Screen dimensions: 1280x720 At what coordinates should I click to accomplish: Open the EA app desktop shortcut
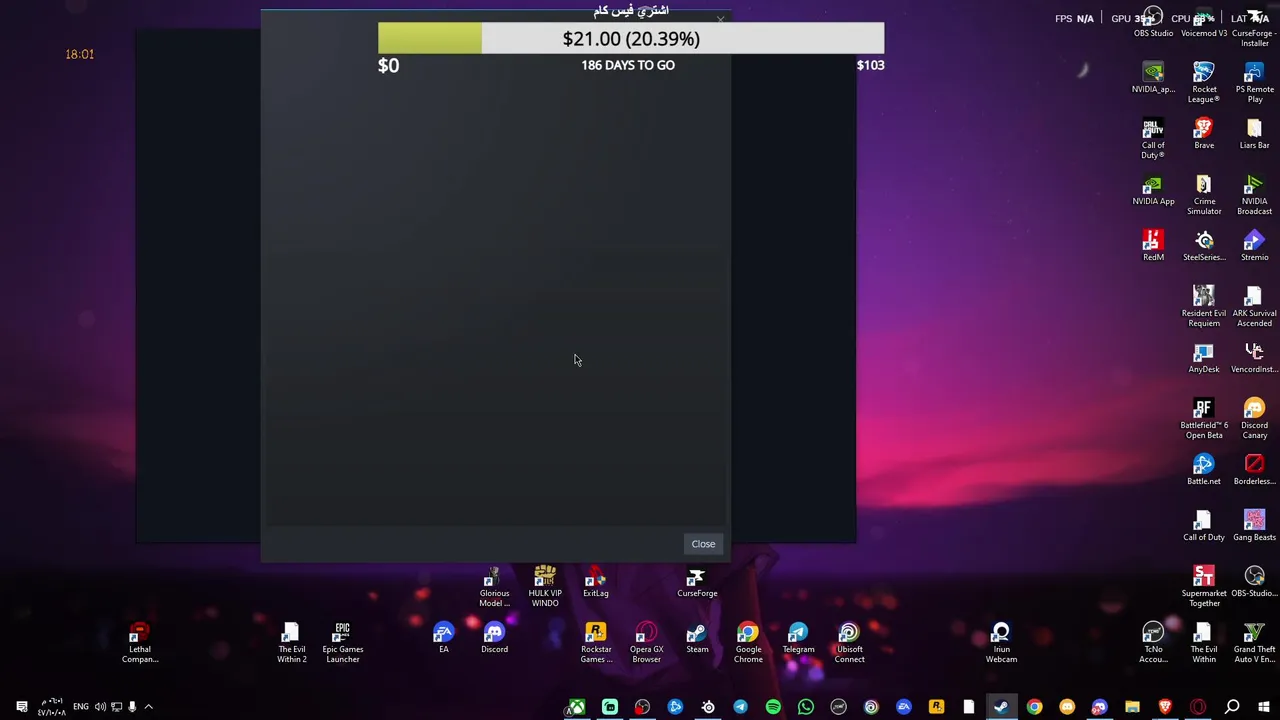click(443, 640)
